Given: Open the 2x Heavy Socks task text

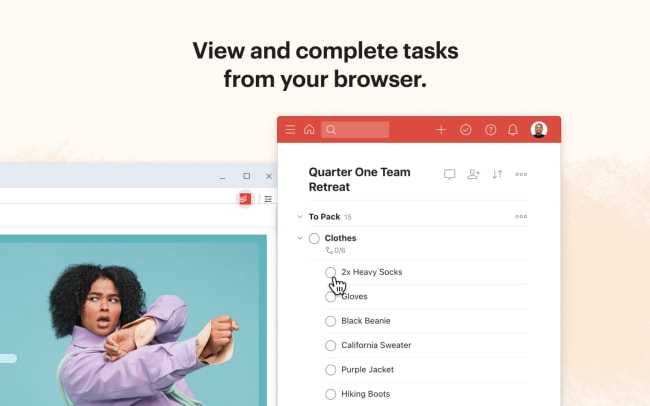Looking at the screenshot, I should (372, 272).
